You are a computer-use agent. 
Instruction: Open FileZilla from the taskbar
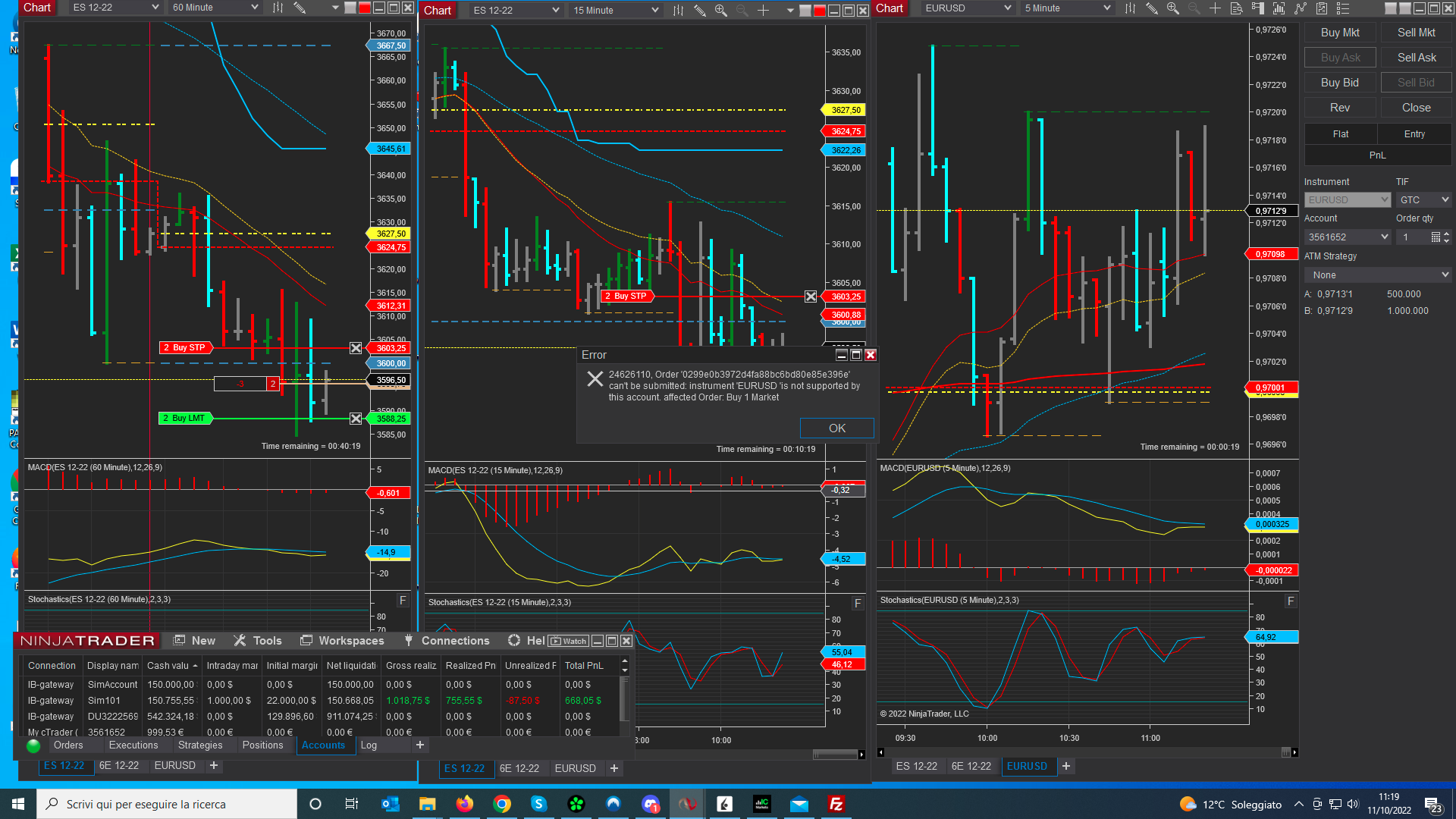tap(836, 804)
